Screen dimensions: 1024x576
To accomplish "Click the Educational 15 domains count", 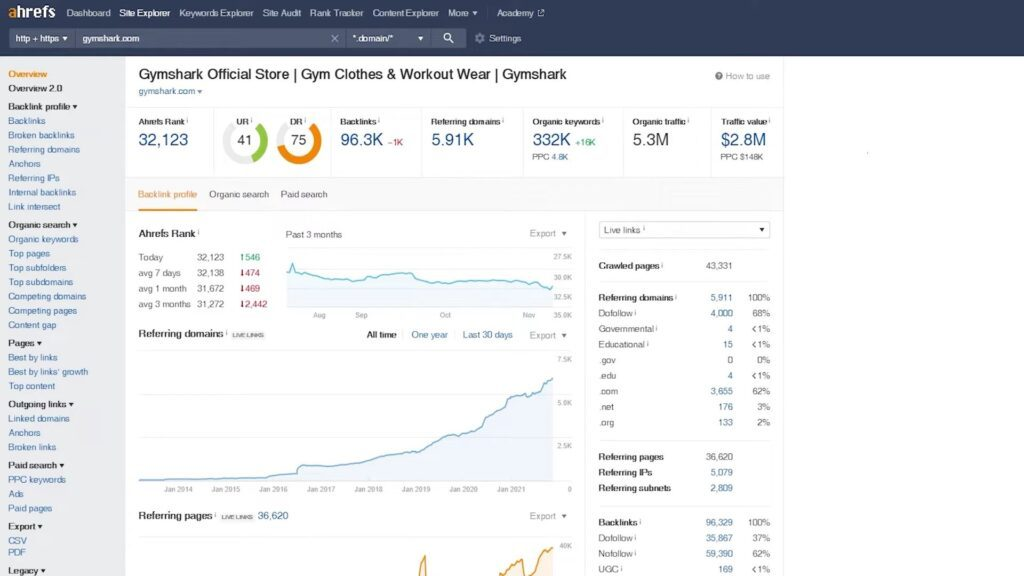I will [x=728, y=345].
